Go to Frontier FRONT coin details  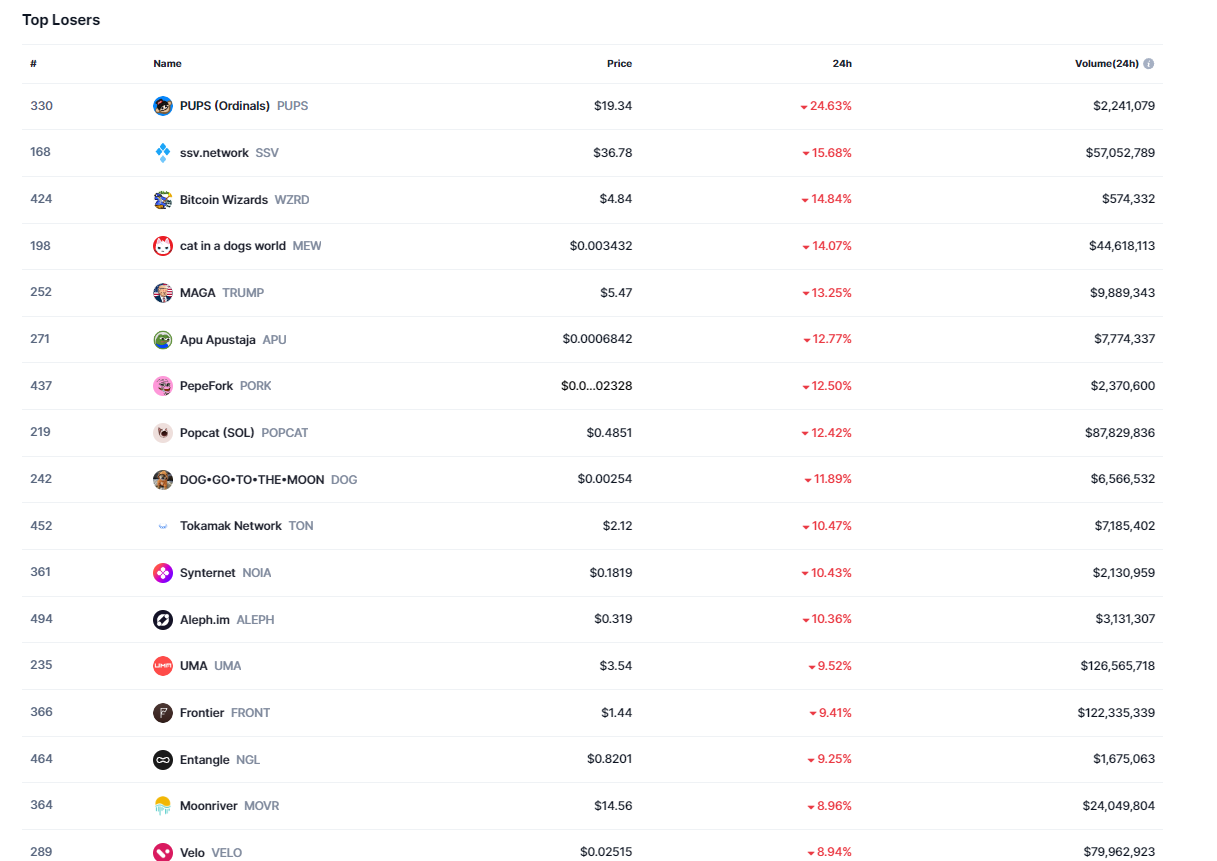(x=202, y=713)
